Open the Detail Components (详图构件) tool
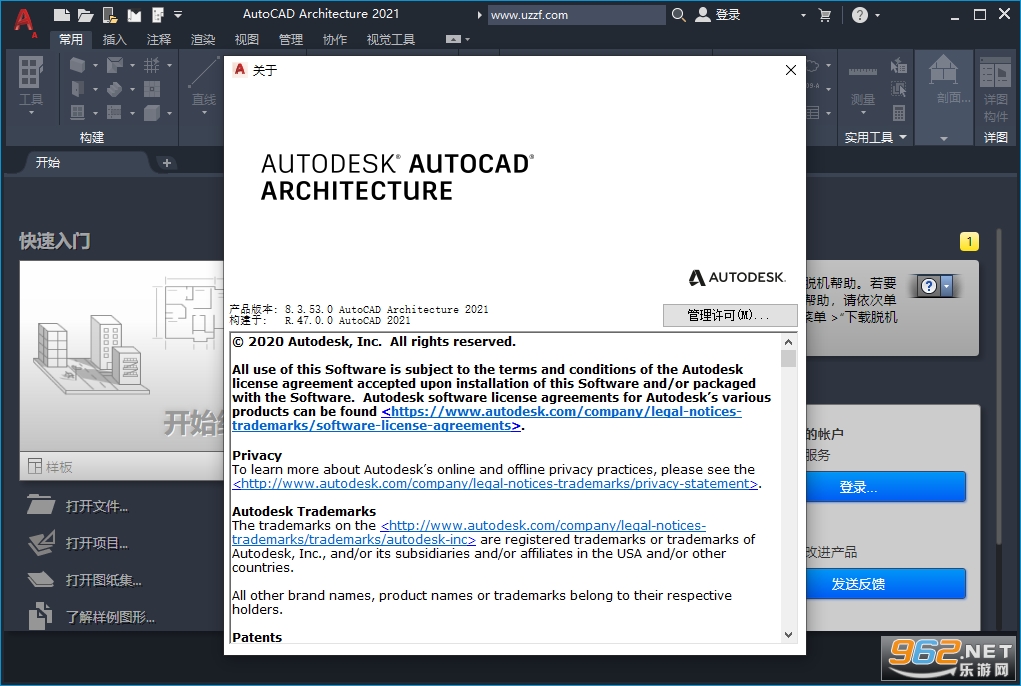The width and height of the screenshot is (1021, 686). click(x=996, y=89)
